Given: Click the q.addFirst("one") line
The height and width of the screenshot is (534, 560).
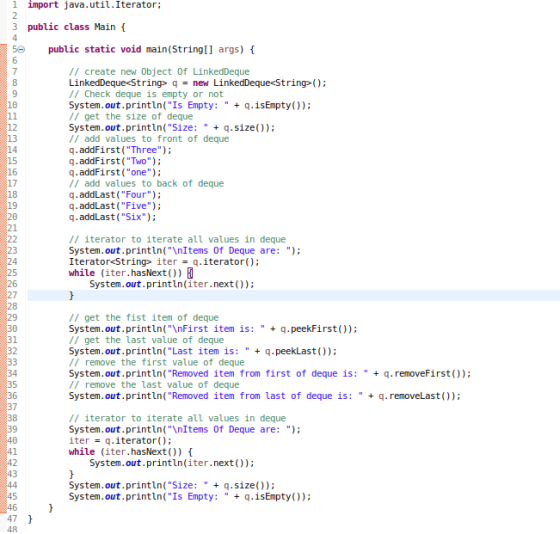Looking at the screenshot, I should [115, 172].
